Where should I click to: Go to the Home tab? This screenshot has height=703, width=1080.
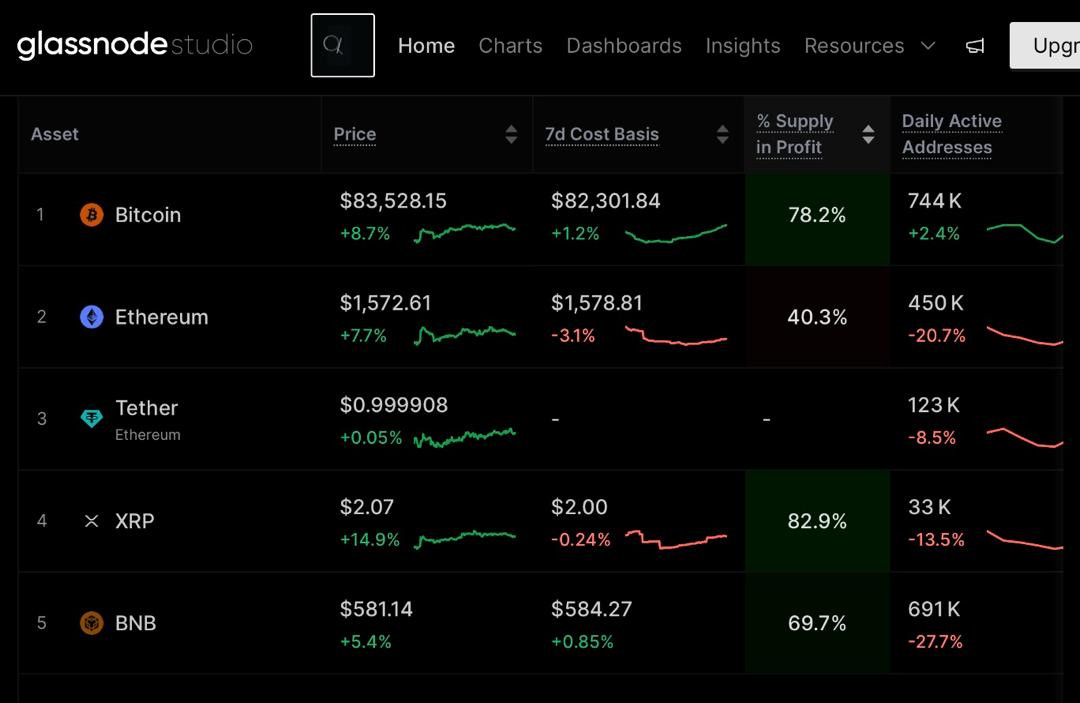click(426, 46)
